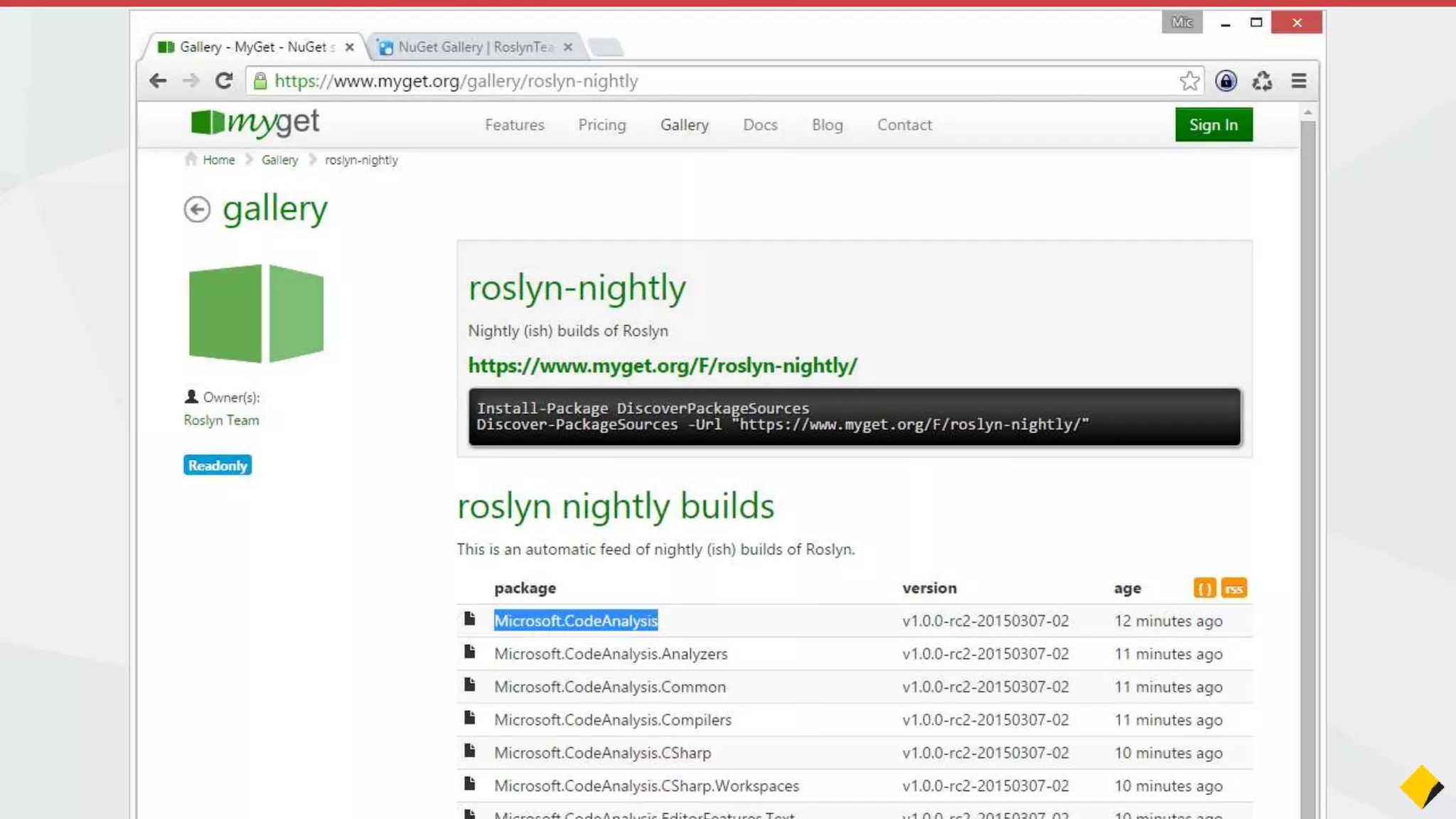1456x819 pixels.
Task: Click the version cell of Microsoft.CodeAnalysis.Analyzers
Action: (985, 654)
